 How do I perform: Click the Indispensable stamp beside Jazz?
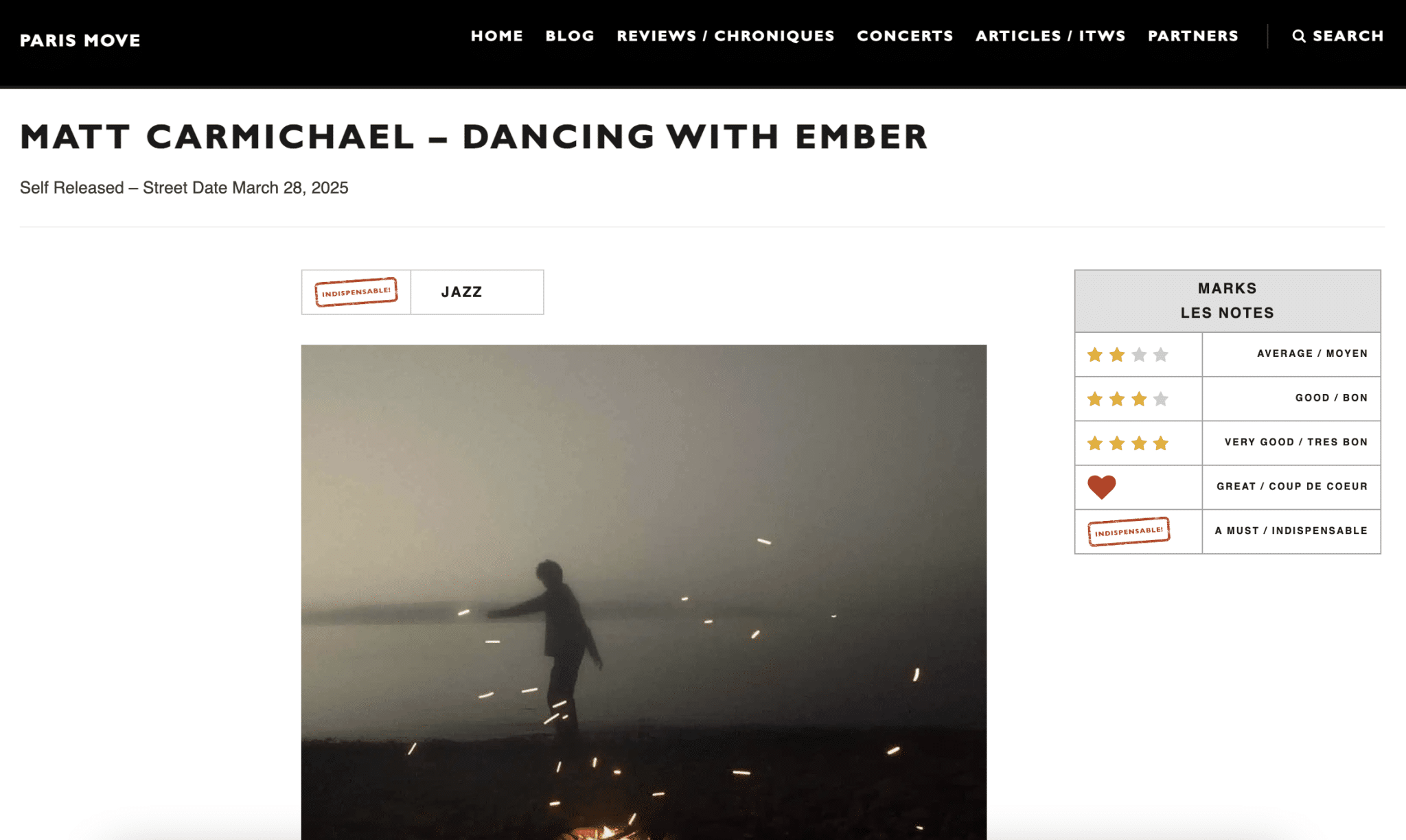point(356,292)
